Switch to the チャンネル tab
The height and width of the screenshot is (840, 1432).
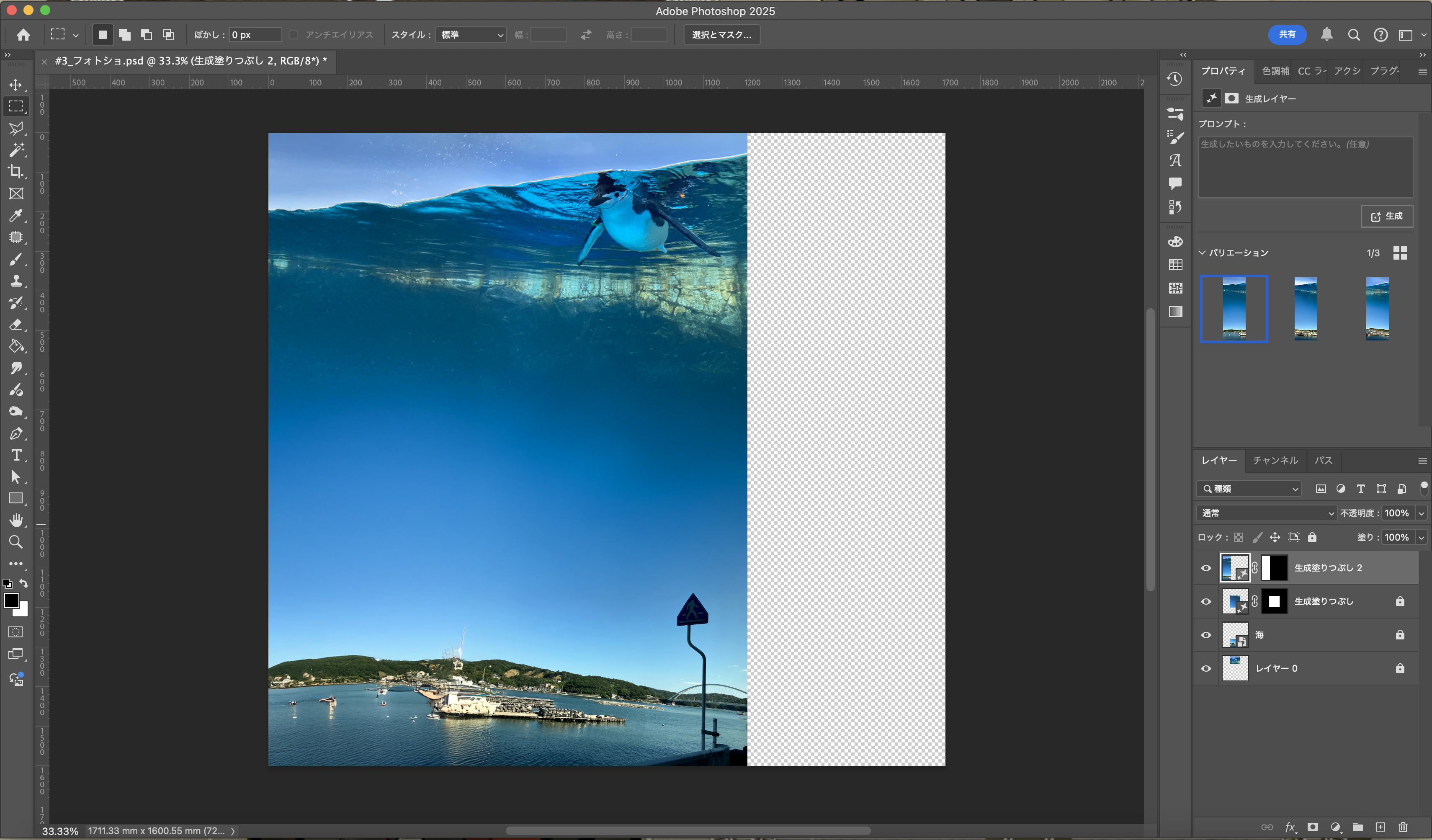pos(1275,460)
